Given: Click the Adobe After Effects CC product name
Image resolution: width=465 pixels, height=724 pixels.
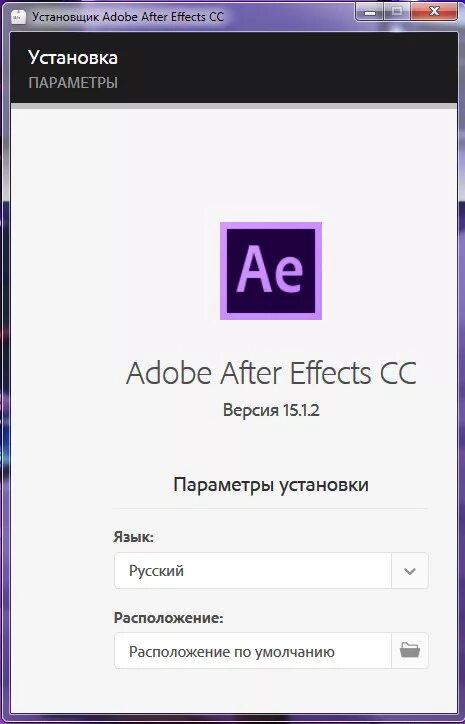Looking at the screenshot, I should [271, 373].
